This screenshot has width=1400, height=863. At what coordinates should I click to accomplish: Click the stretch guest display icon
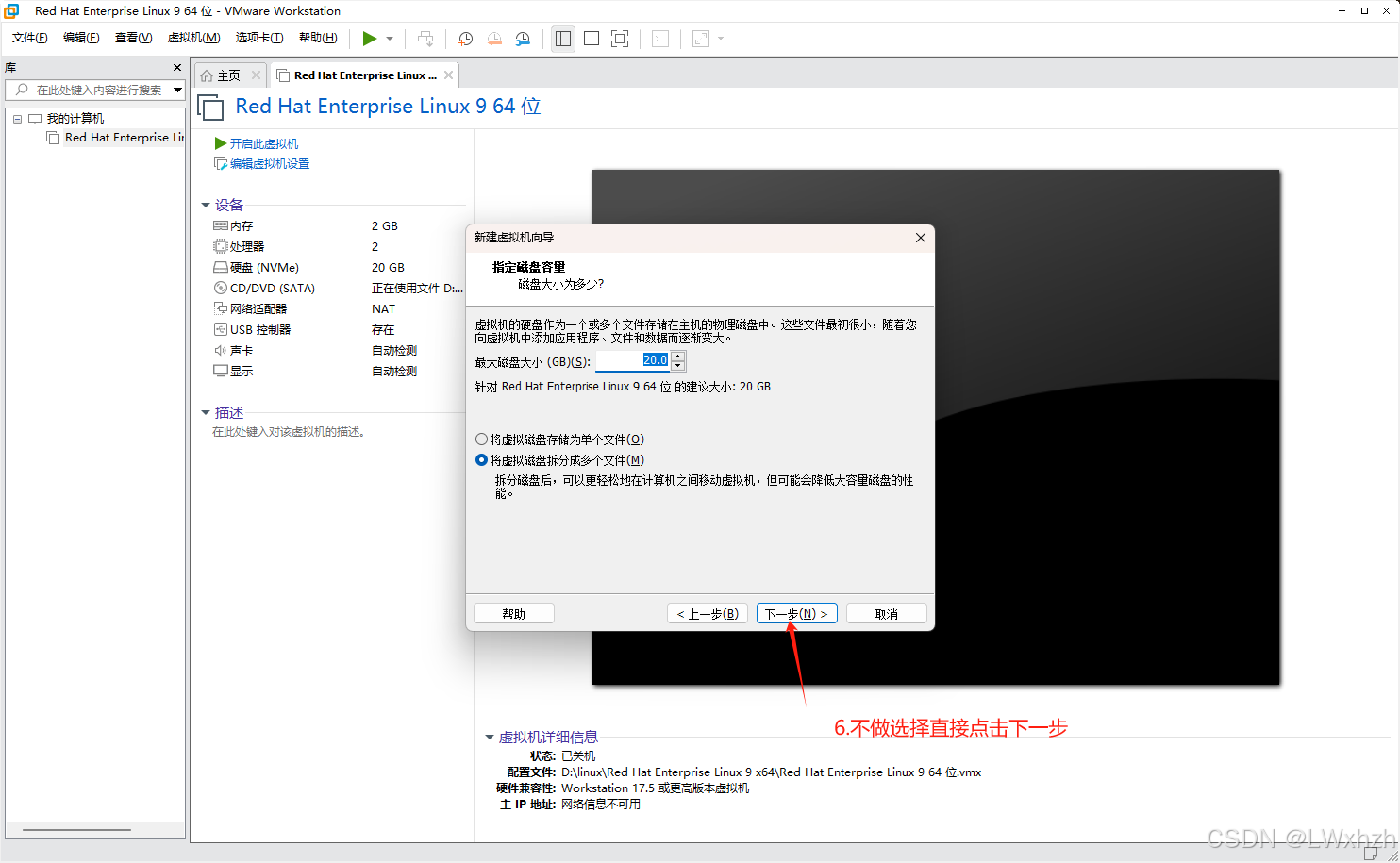pos(701,39)
